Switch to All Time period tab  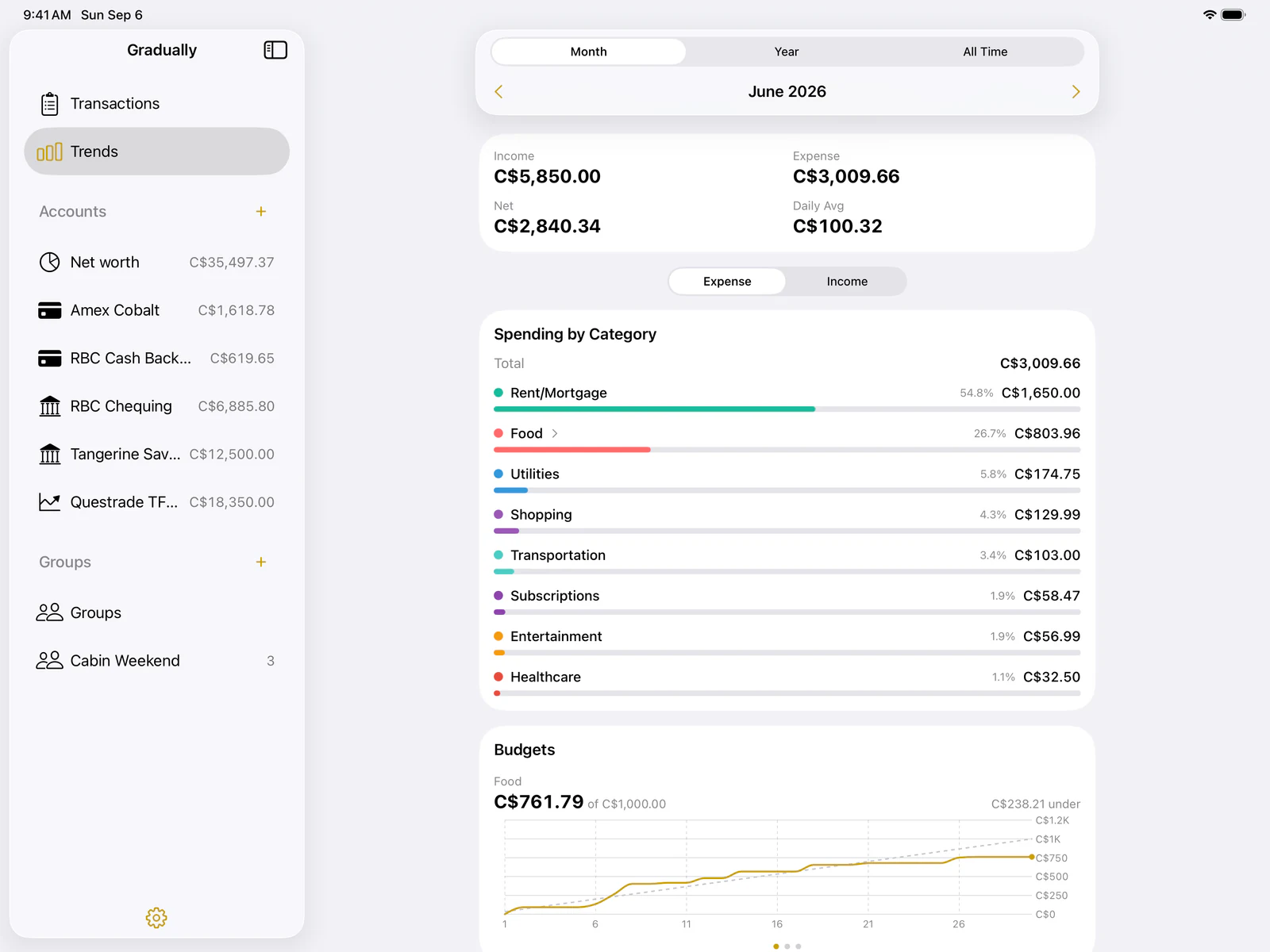click(x=985, y=52)
